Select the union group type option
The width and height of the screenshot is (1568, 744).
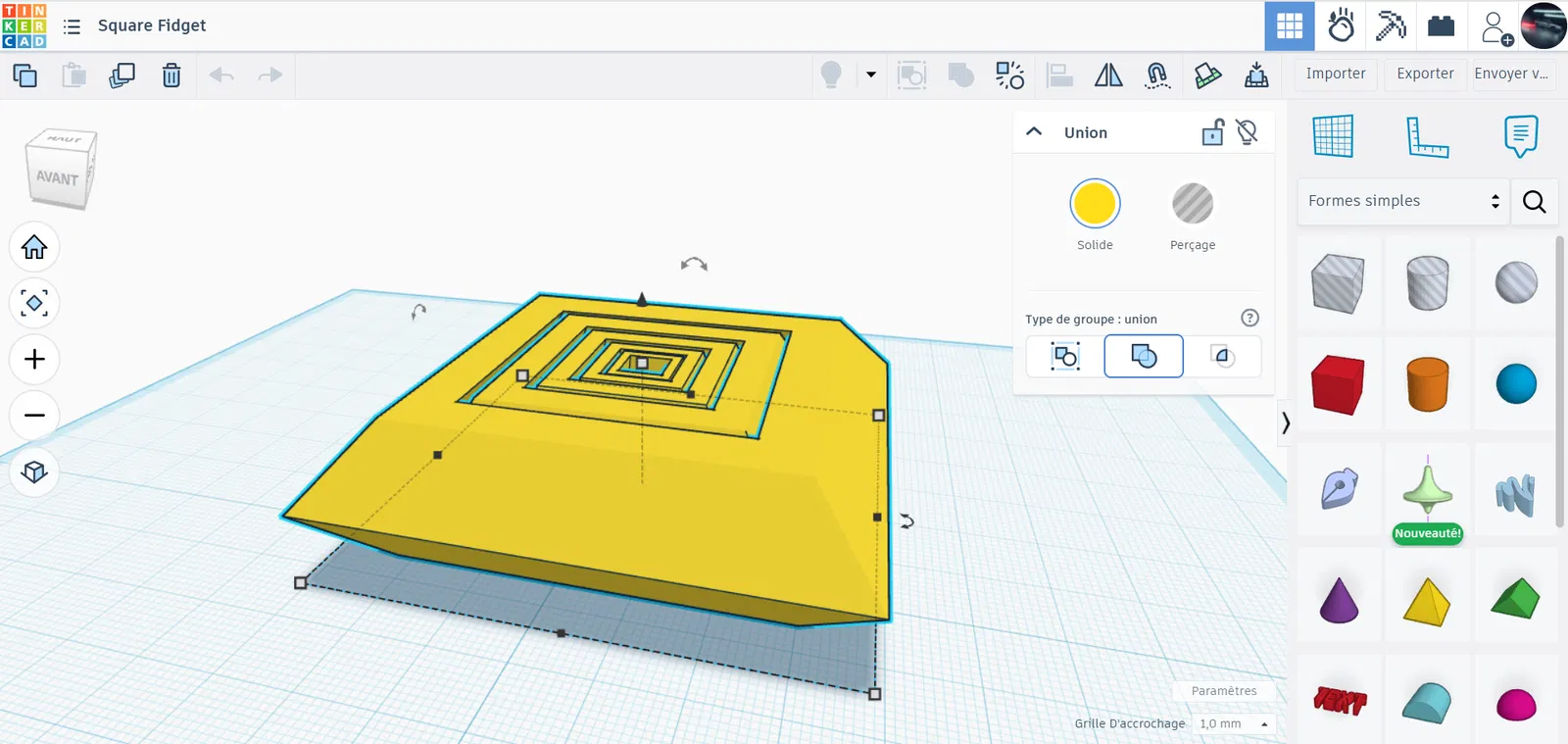(1143, 356)
